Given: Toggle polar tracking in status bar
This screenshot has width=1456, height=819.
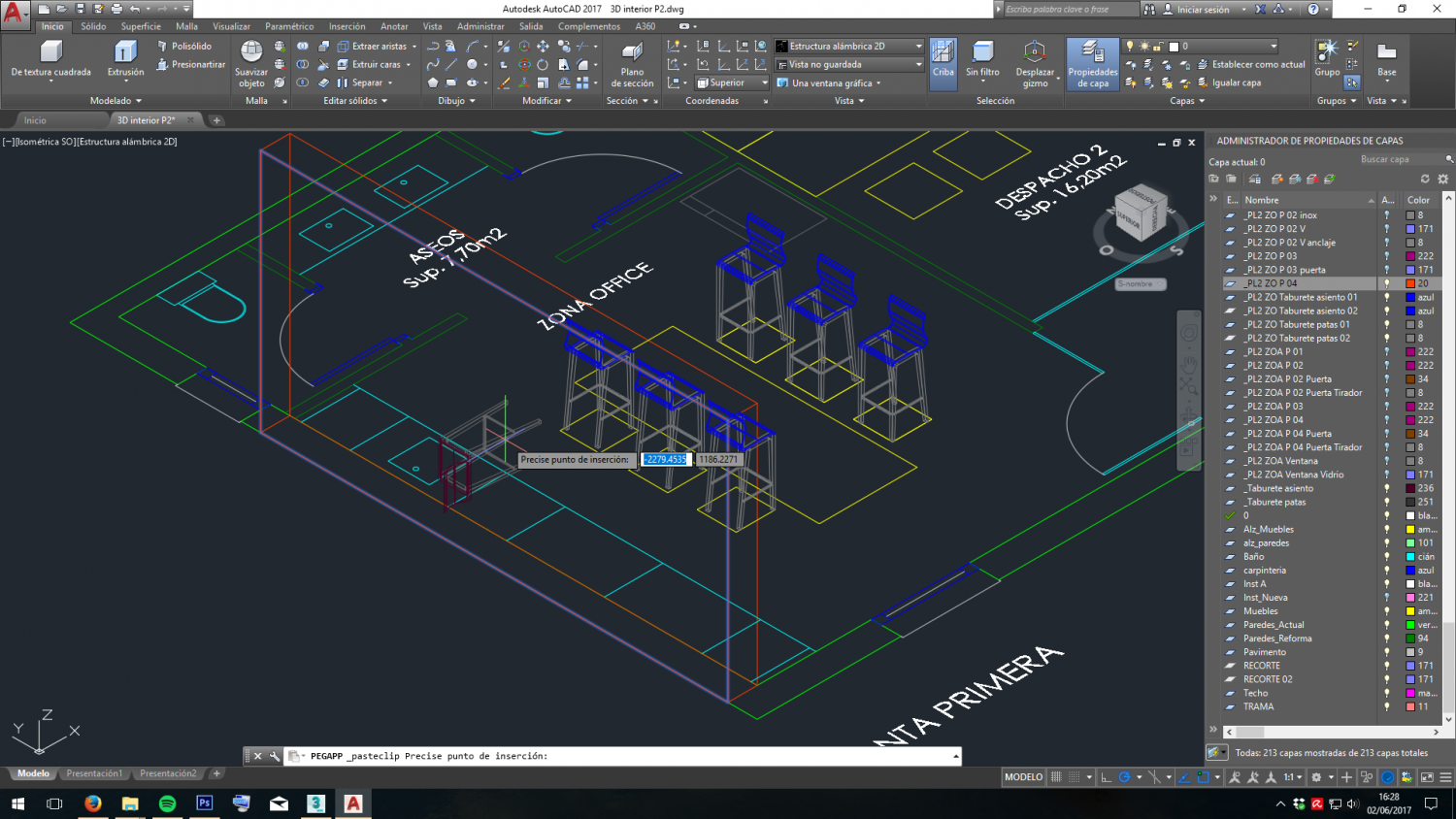Looking at the screenshot, I should [x=1124, y=777].
